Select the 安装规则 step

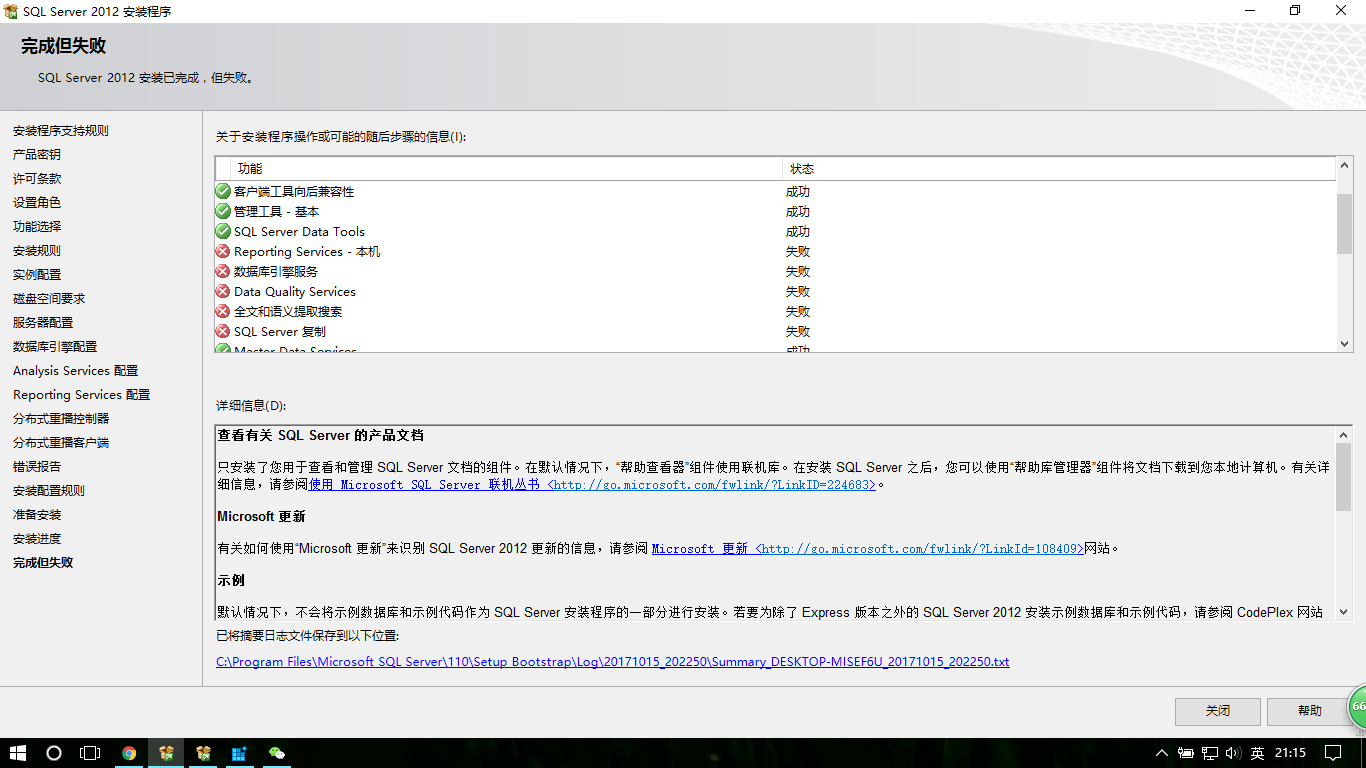pyautogui.click(x=37, y=251)
